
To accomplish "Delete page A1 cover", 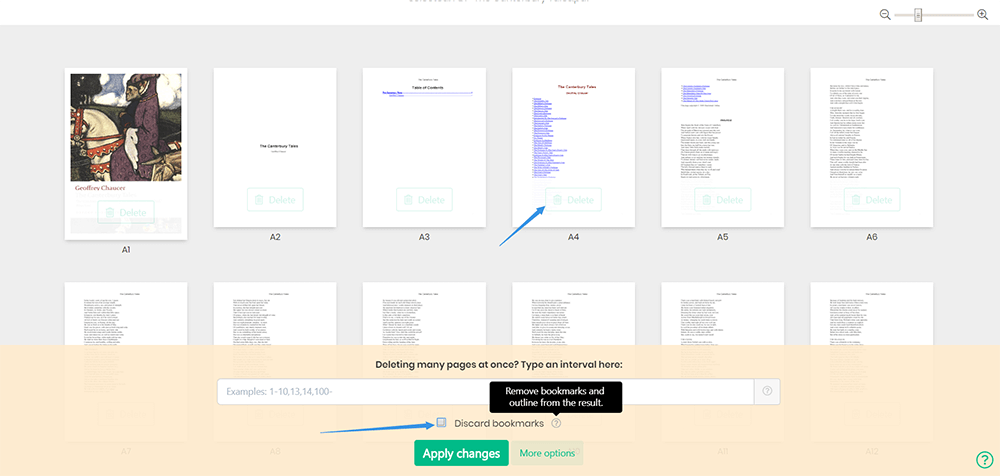I will pyautogui.click(x=125, y=213).
